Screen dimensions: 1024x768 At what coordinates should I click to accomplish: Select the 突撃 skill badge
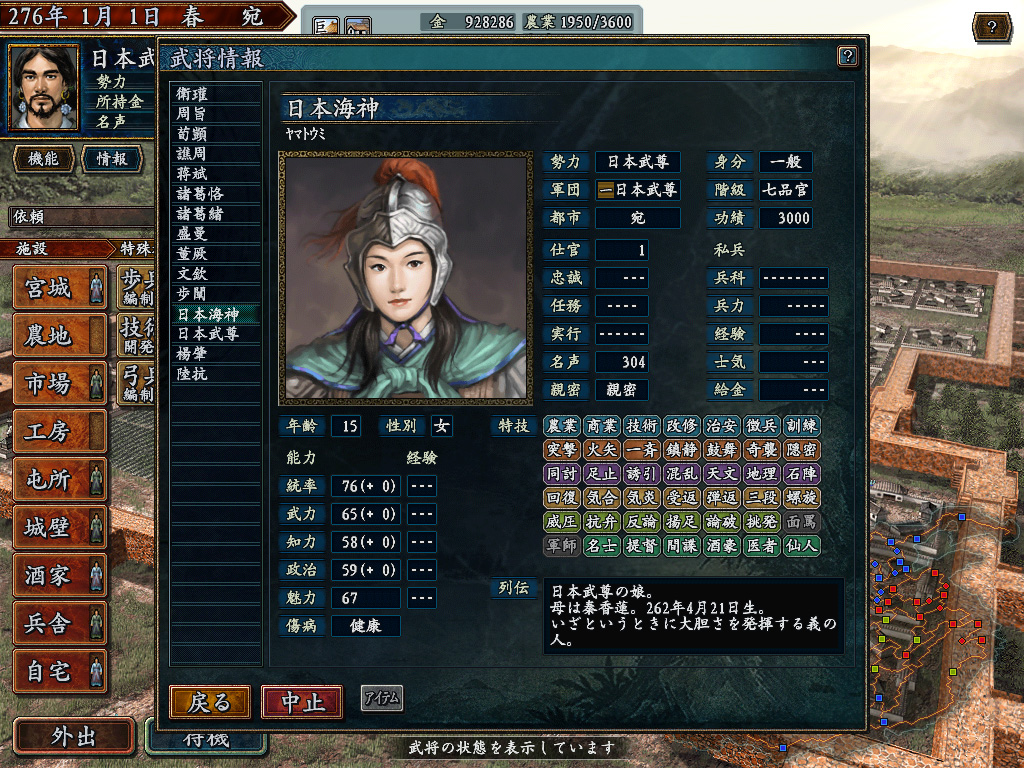562,450
